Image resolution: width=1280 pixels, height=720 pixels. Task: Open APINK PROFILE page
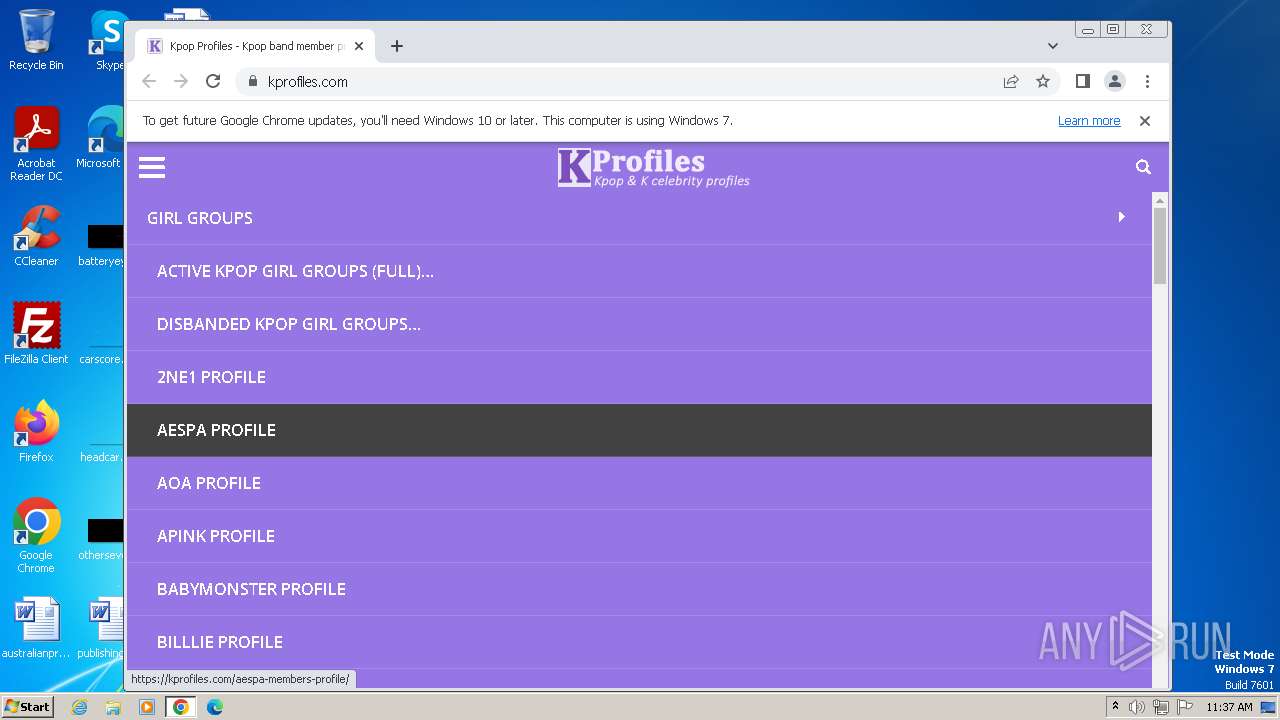(x=639, y=536)
